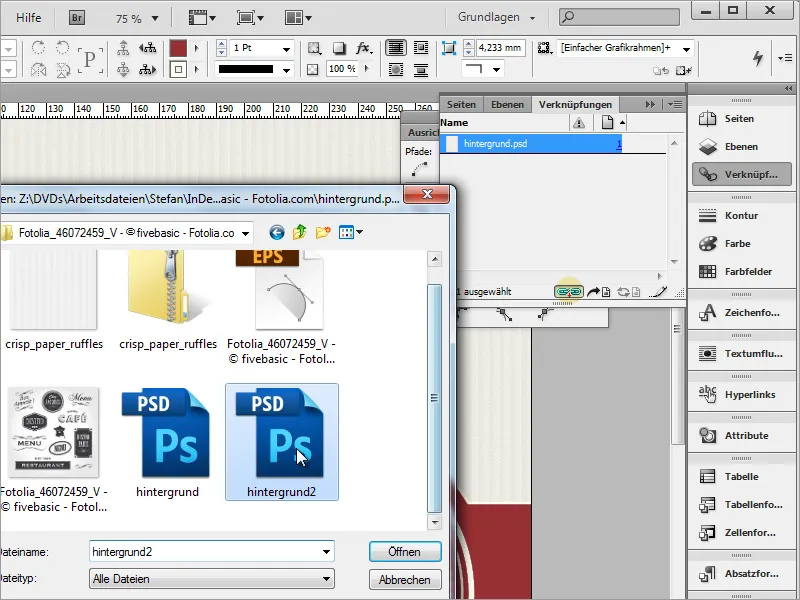Screen dimensions: 800x600
Task: Open Adobe Bridge via the Br icon
Action: (77, 18)
